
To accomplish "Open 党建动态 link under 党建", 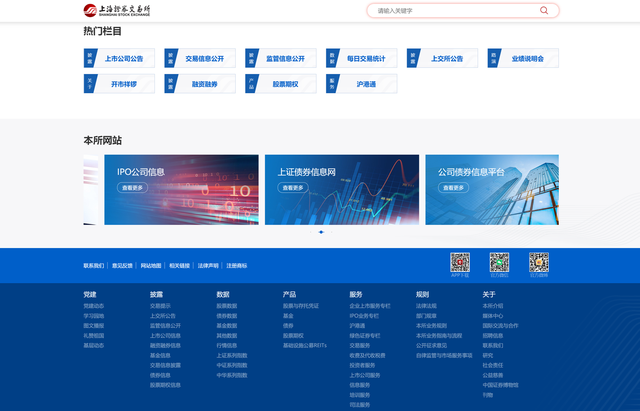I will [x=94, y=306].
